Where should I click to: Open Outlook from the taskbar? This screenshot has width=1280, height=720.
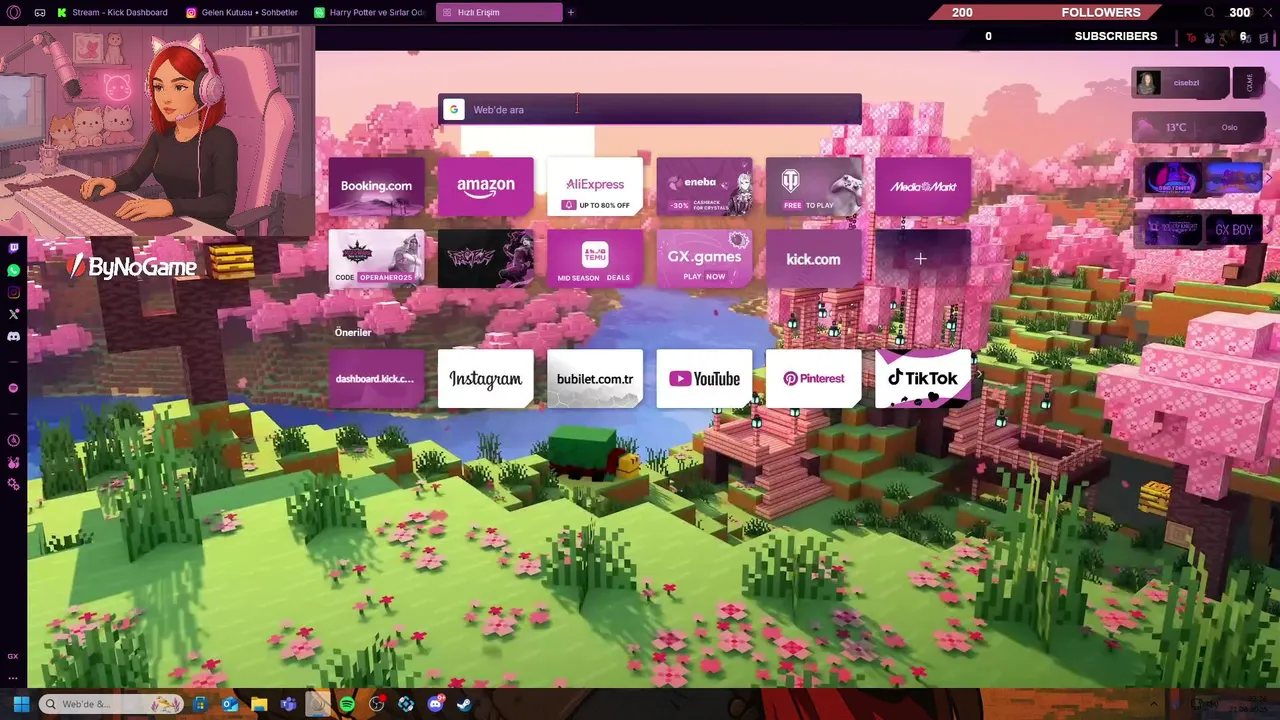pos(230,704)
